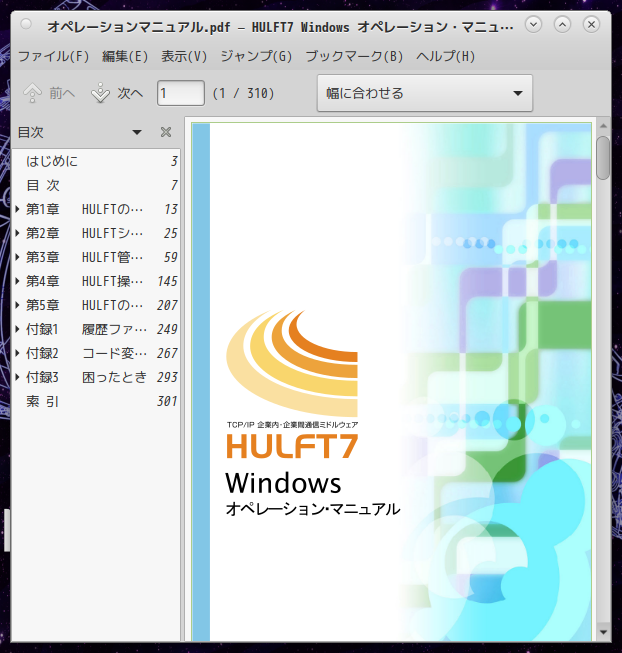Select 付録1 履歴ファ… on page 249
Image resolution: width=622 pixels, height=653 pixels.
[x=96, y=329]
